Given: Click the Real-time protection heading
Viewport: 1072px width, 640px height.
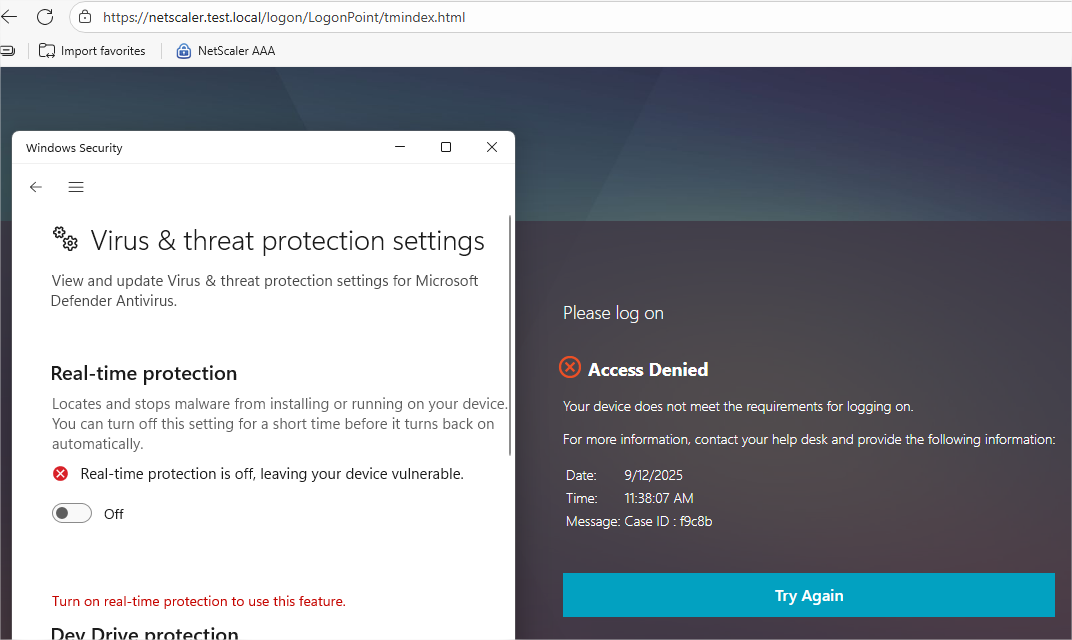Looking at the screenshot, I should click(x=144, y=373).
